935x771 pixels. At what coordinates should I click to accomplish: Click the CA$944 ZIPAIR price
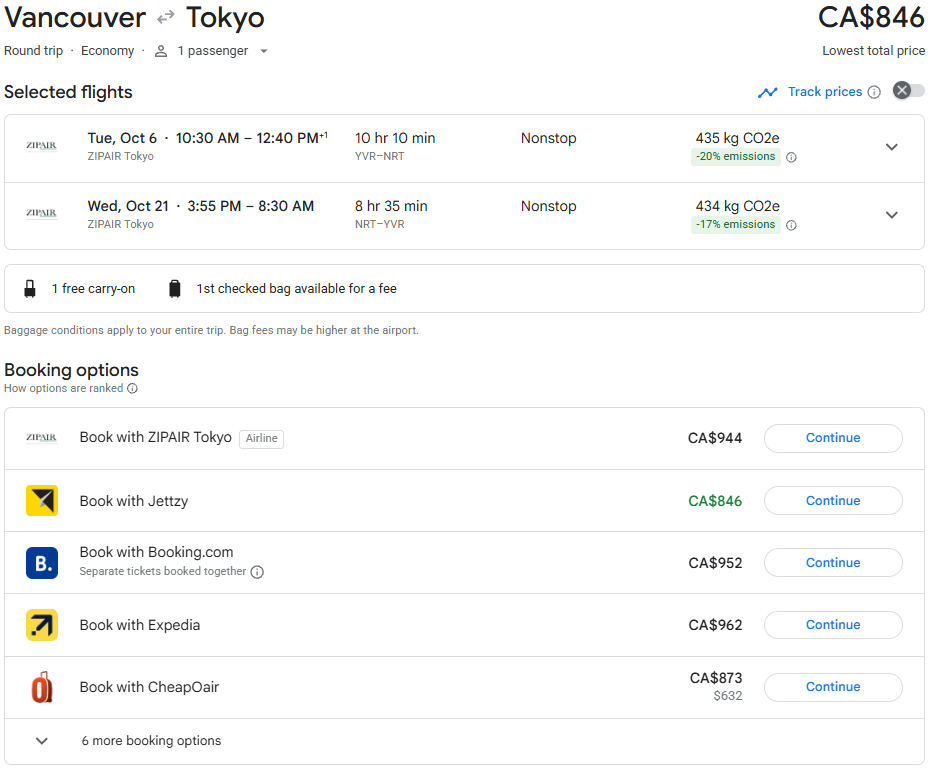715,439
